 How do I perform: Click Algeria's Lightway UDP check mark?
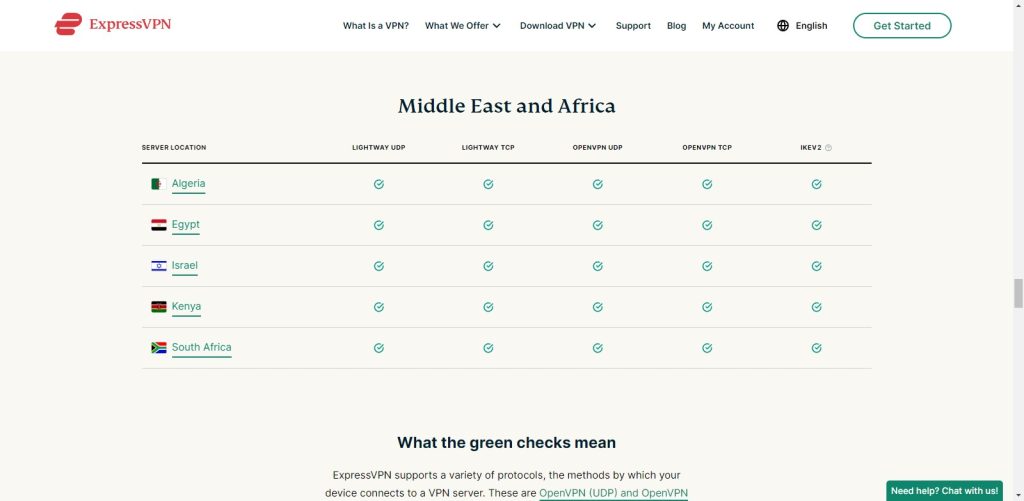click(379, 184)
